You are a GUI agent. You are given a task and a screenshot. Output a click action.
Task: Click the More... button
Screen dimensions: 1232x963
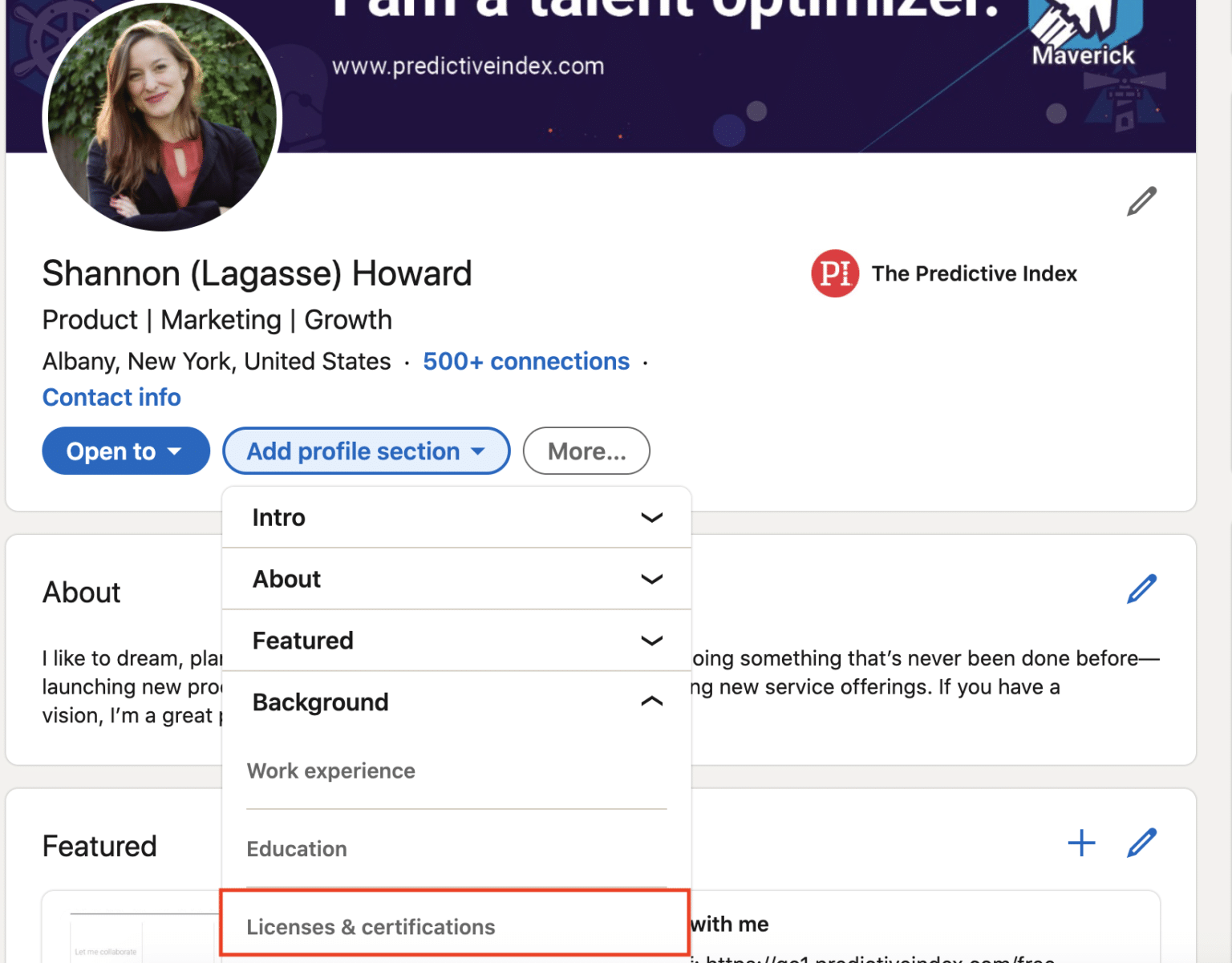(x=586, y=451)
